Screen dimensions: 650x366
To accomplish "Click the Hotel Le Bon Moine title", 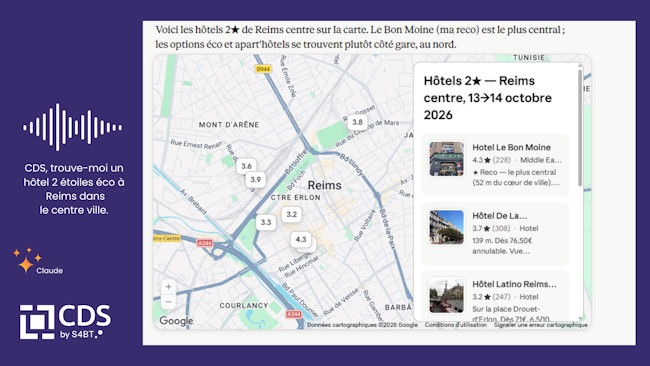I will 512,147.
